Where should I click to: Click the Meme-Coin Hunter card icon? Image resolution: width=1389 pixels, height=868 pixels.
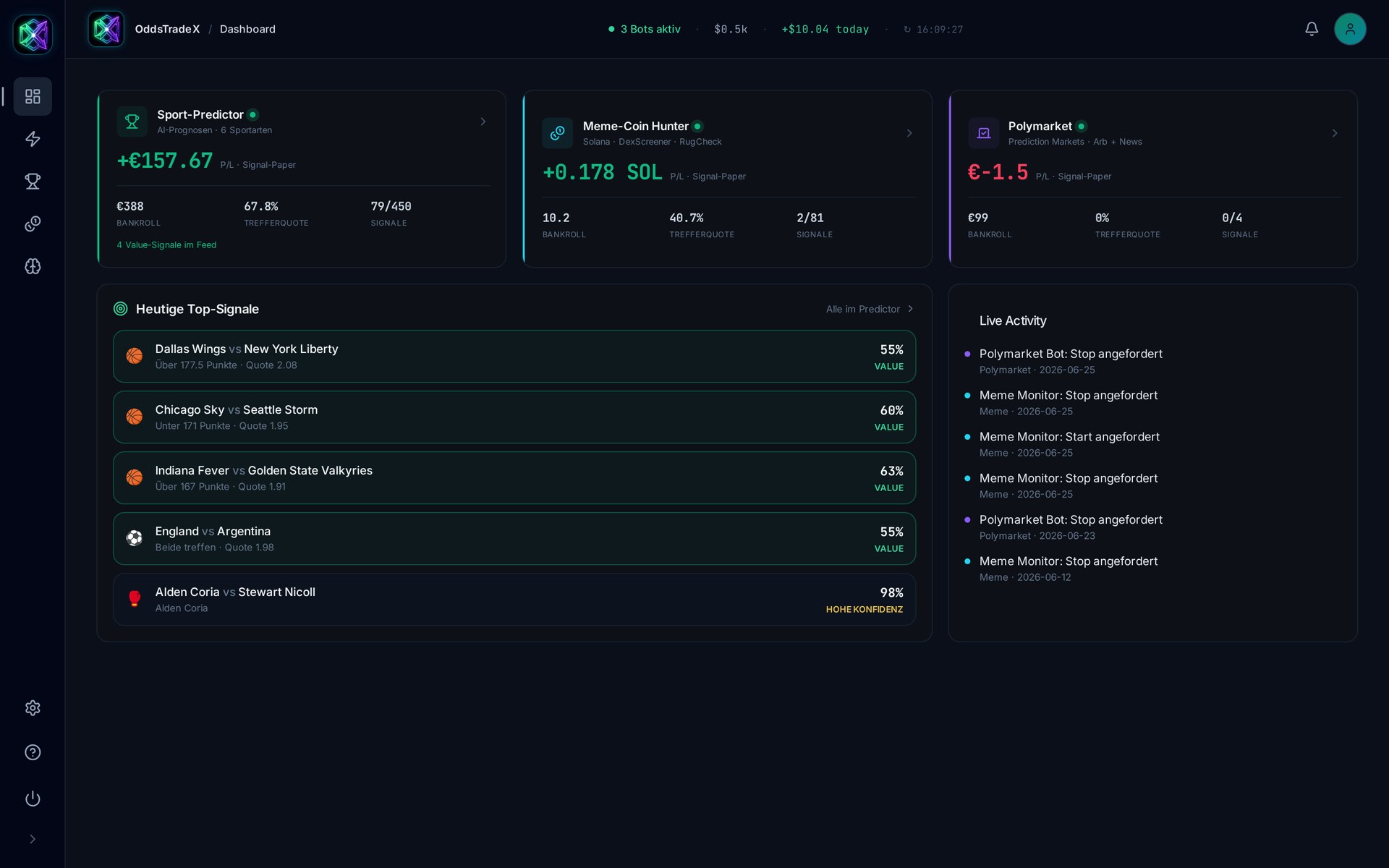tap(557, 133)
